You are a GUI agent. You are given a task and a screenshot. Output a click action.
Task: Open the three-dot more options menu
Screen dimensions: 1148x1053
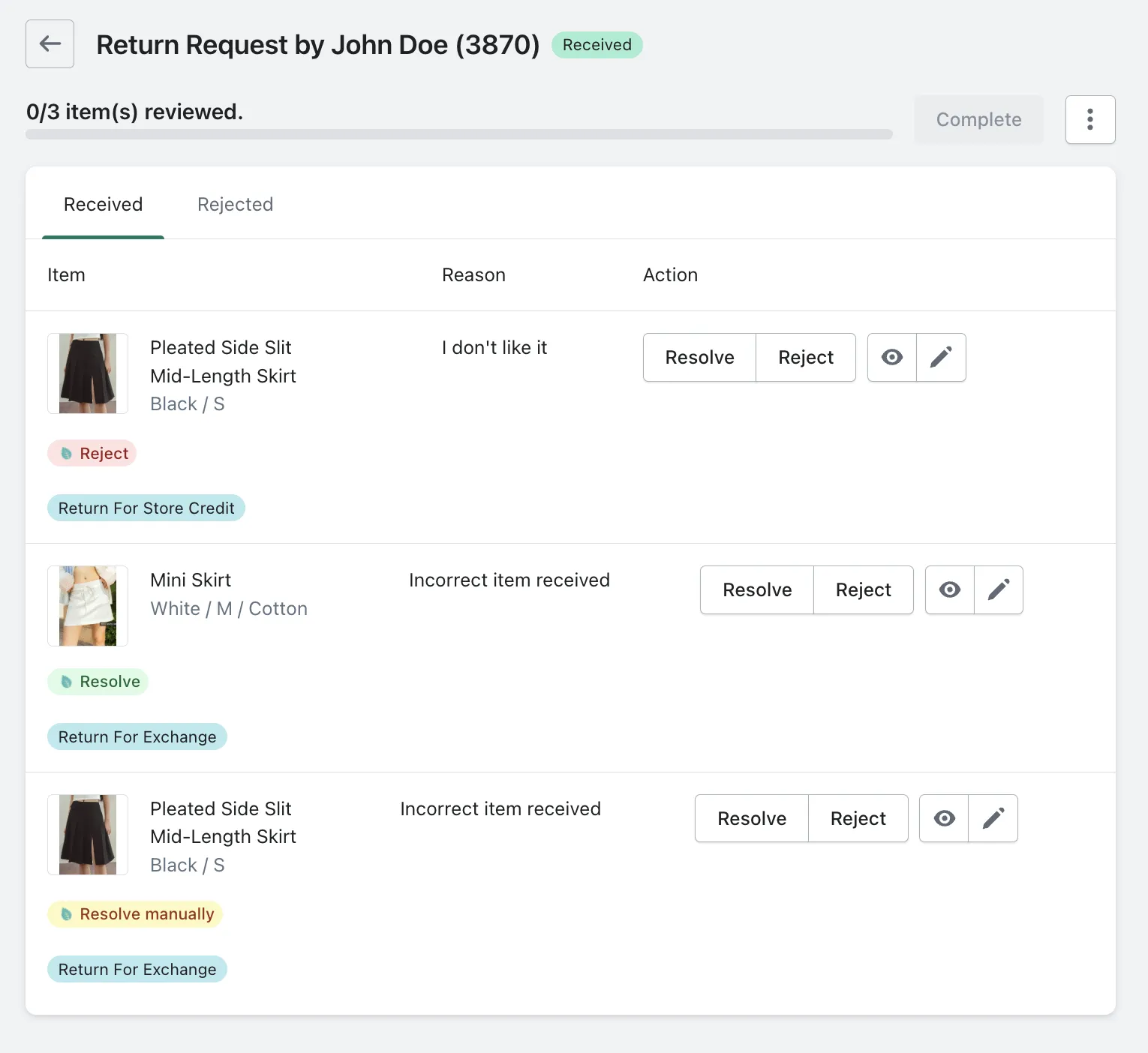(1089, 119)
